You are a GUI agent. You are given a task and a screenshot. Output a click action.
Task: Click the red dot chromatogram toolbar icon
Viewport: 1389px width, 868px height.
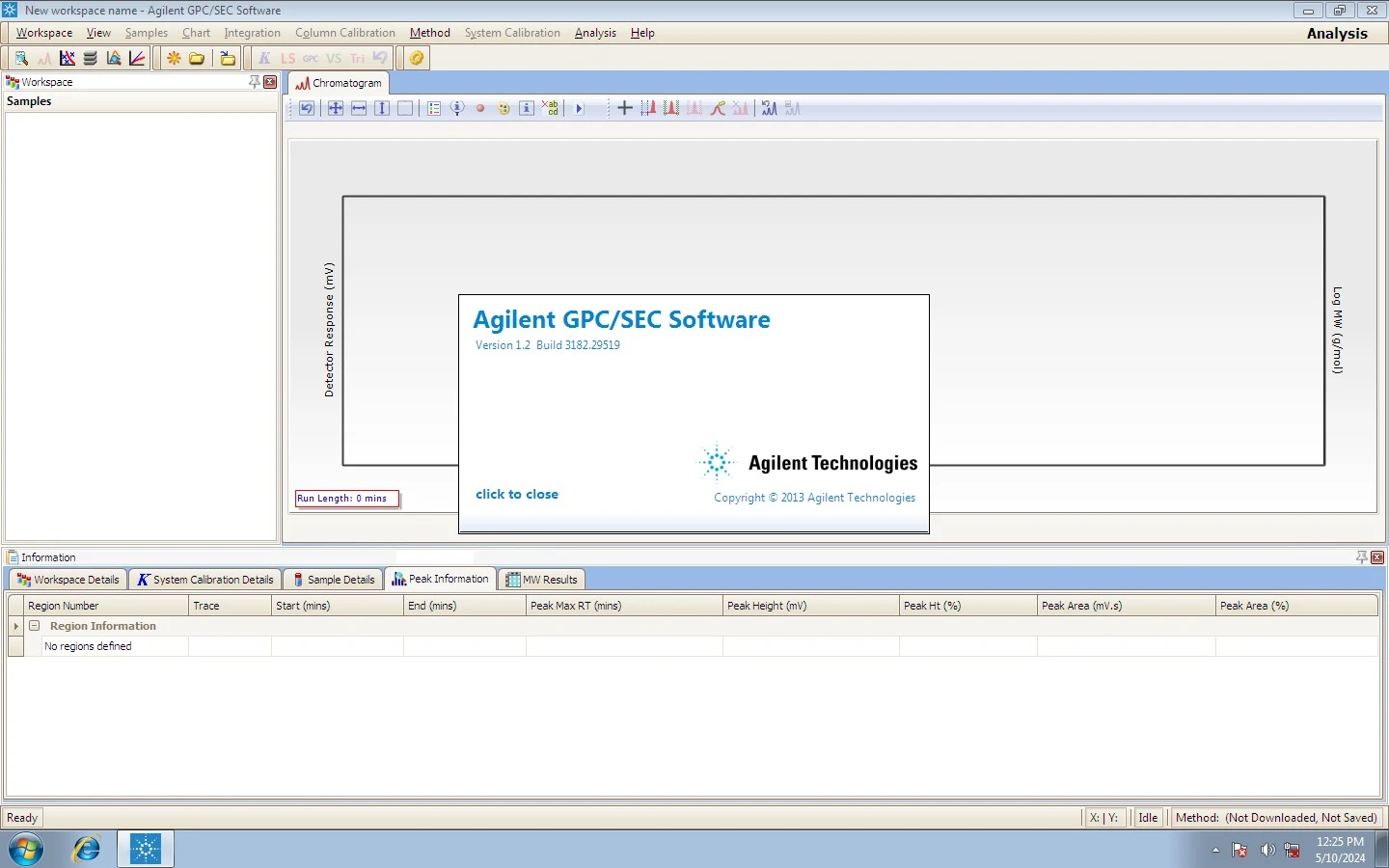(480, 108)
